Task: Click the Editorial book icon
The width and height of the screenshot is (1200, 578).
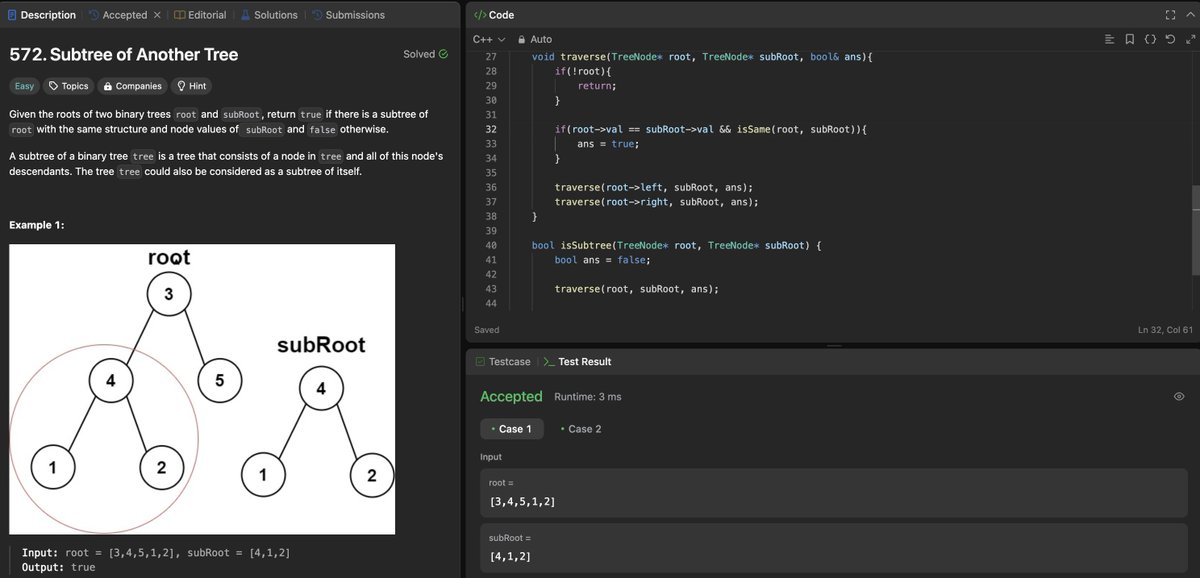Action: (x=179, y=15)
